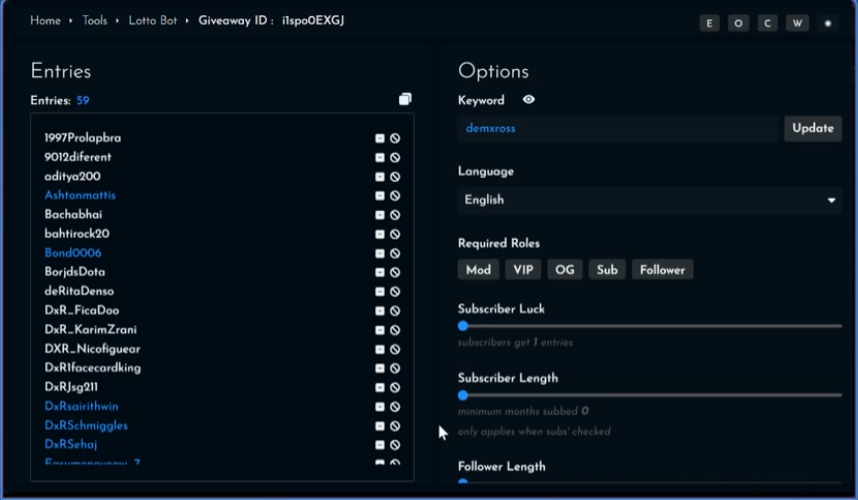Remove entry DXR_Nicofiguear with minus icon
Image resolution: width=858 pixels, height=500 pixels.
pos(380,349)
